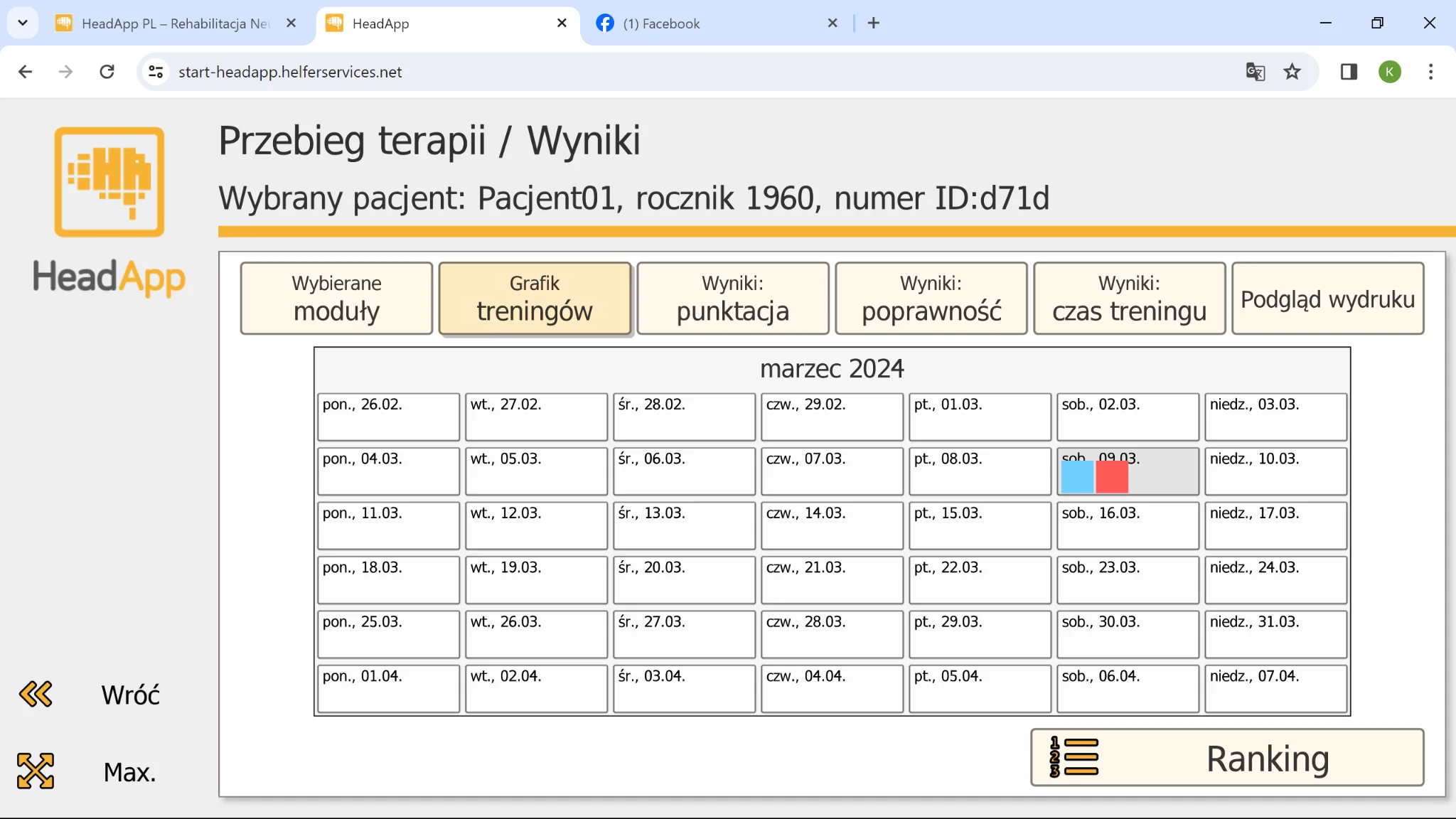Select calendar day niedz., 07.04.
The width and height of the screenshot is (1456, 819).
1275,689
